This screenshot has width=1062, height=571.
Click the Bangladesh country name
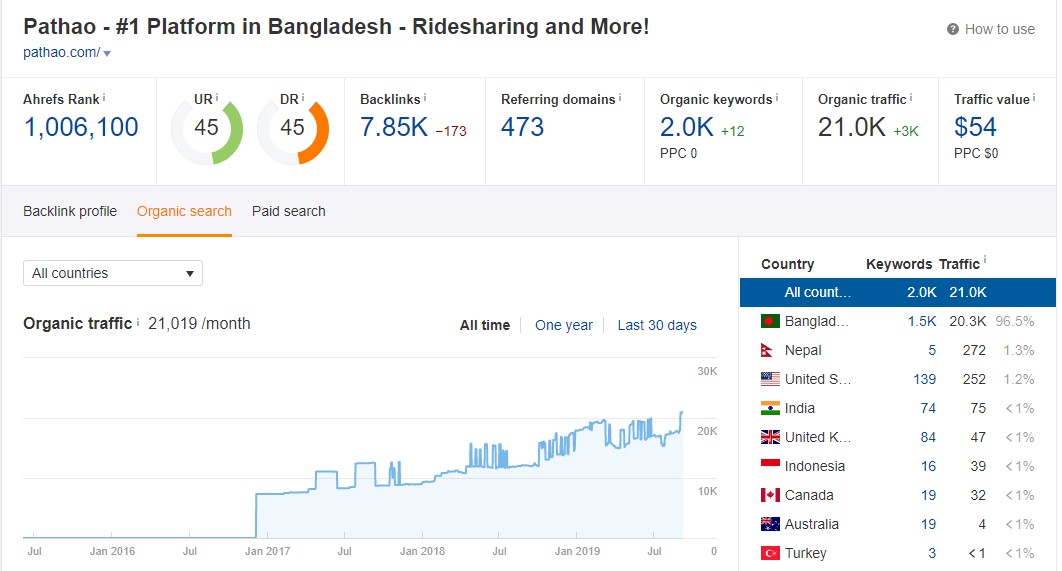pos(816,321)
